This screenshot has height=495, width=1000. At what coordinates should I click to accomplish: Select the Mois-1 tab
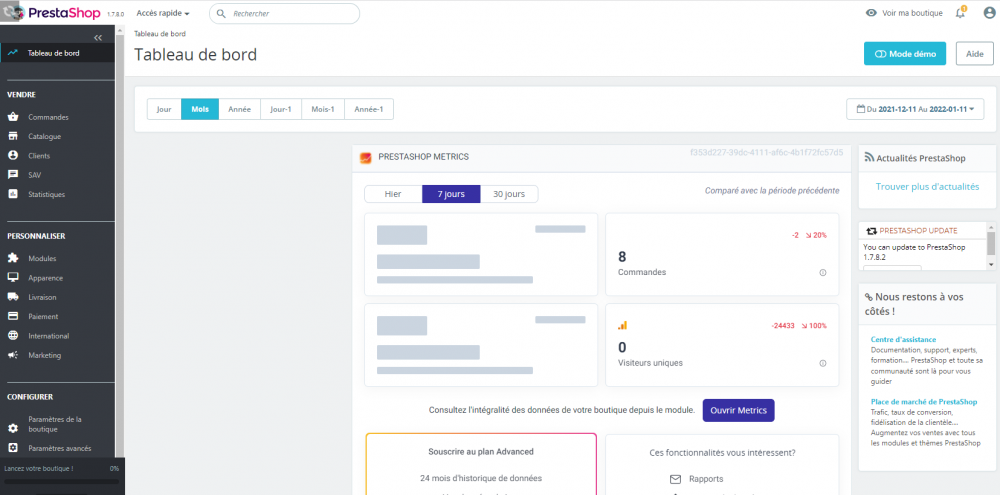(322, 109)
